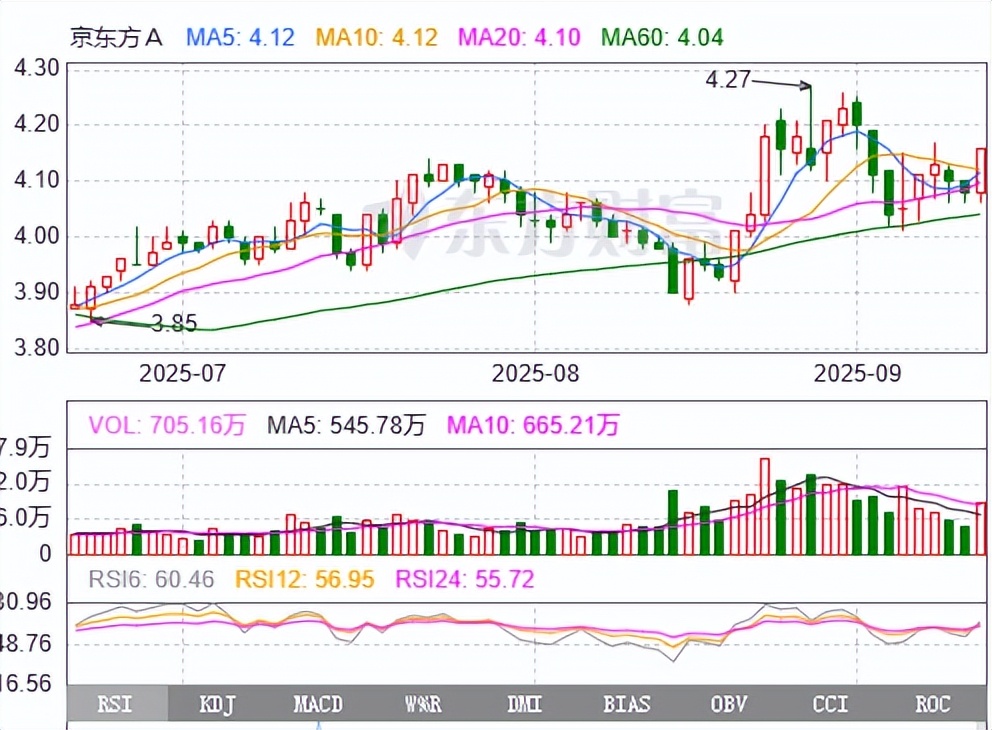Click the 2025-09 date axis label
The image size is (992, 730).
(857, 373)
